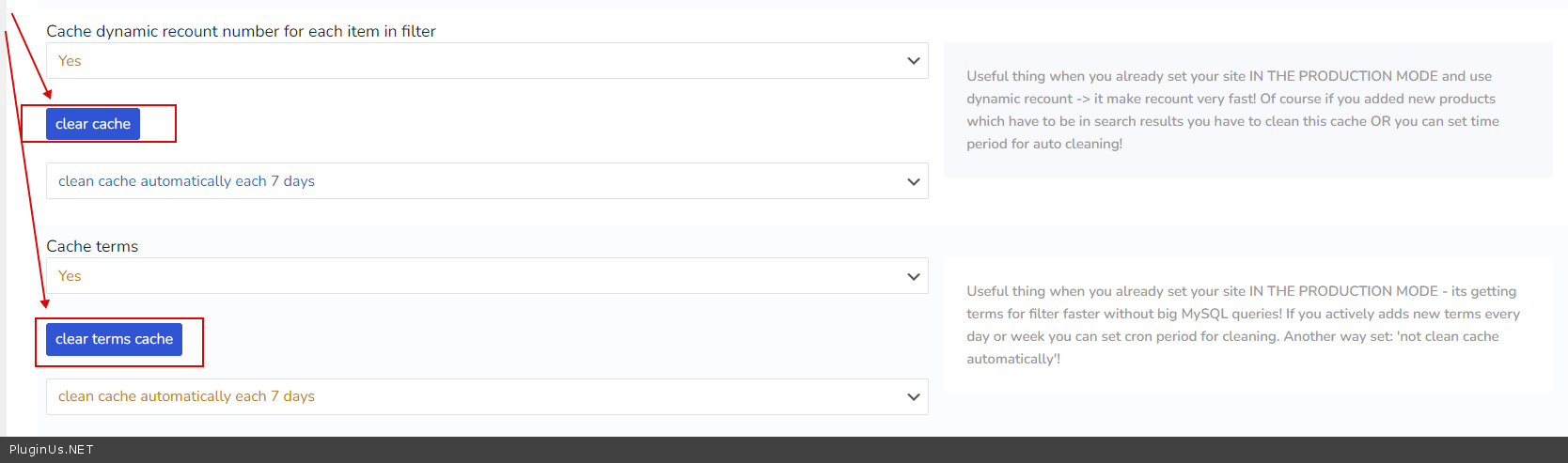This screenshot has width=1568, height=463.
Task: Open recount auto-clean period dropdown
Action: (x=487, y=181)
